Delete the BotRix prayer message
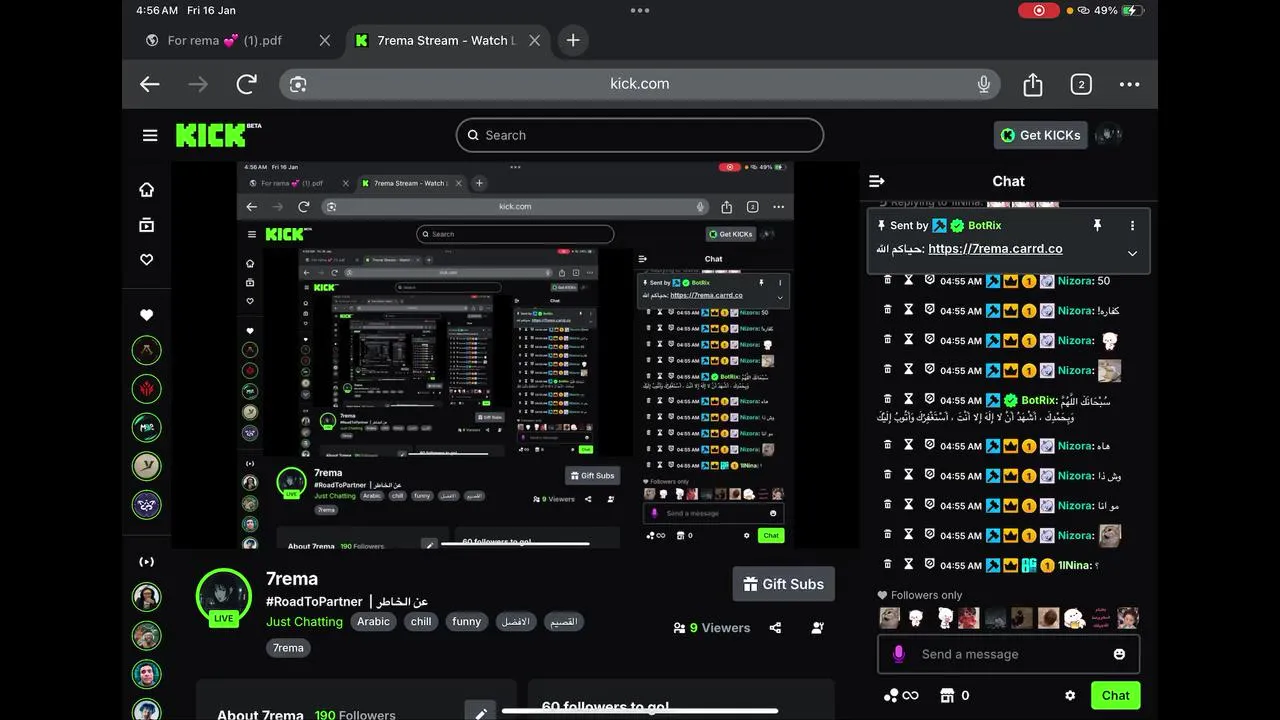The image size is (1280, 720). pos(887,401)
